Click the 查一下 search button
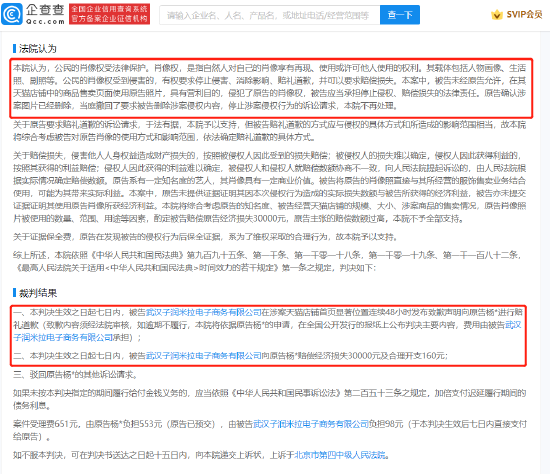This screenshot has width=550, height=474. pyautogui.click(x=400, y=15)
